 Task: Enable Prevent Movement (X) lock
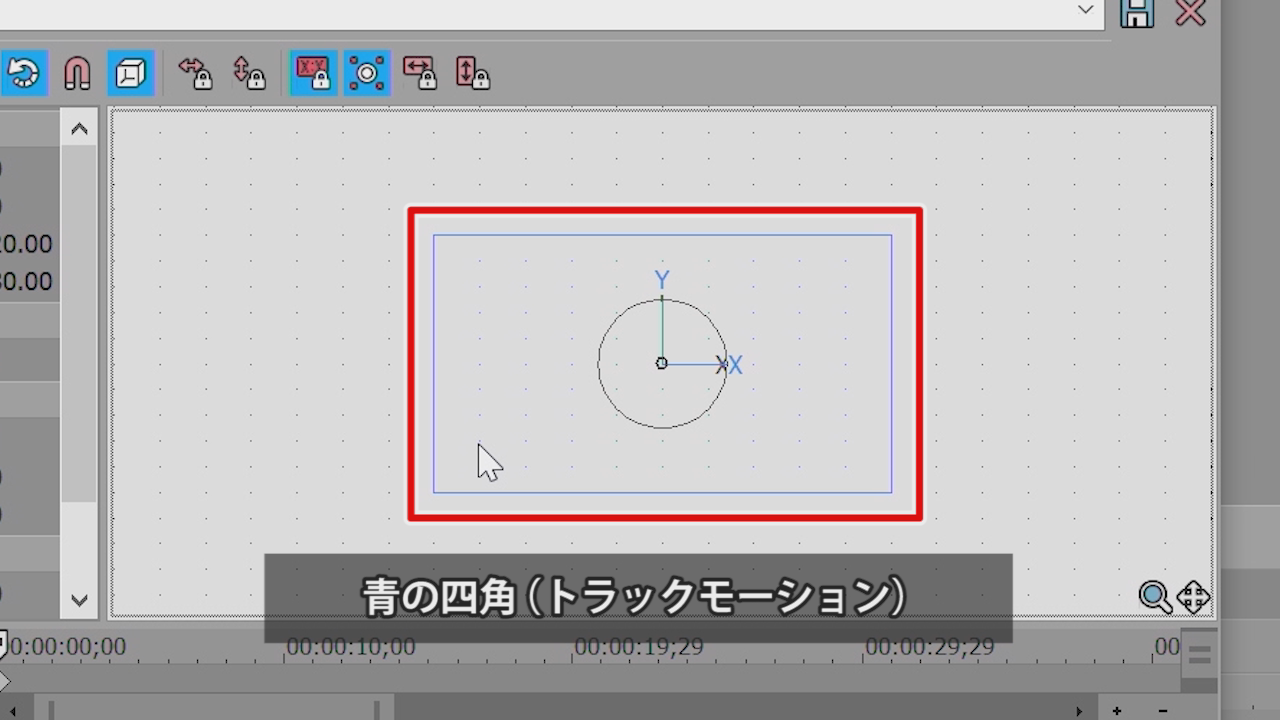coord(196,73)
